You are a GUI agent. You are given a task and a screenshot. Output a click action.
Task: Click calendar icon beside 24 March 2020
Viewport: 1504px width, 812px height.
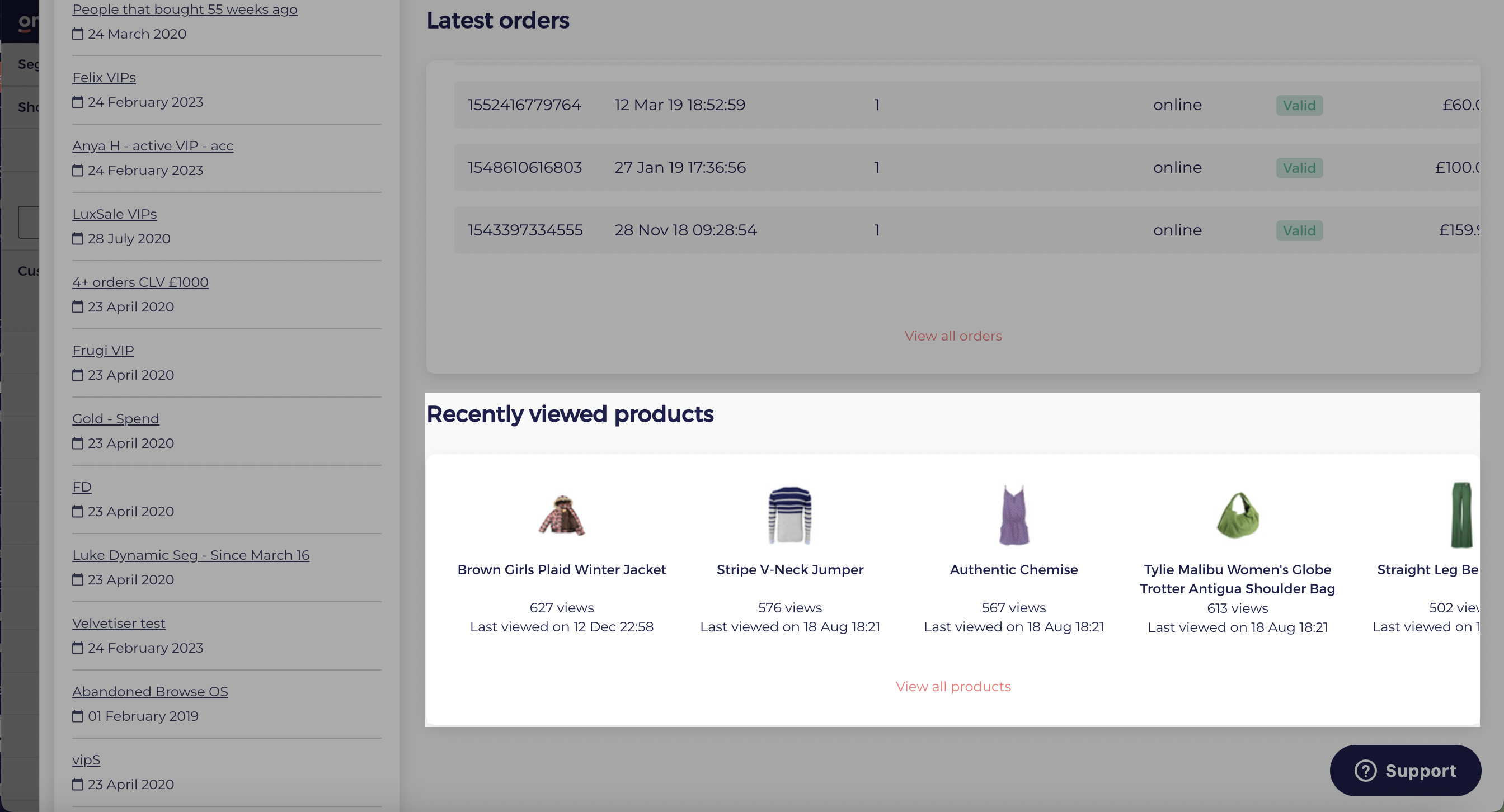(x=78, y=34)
